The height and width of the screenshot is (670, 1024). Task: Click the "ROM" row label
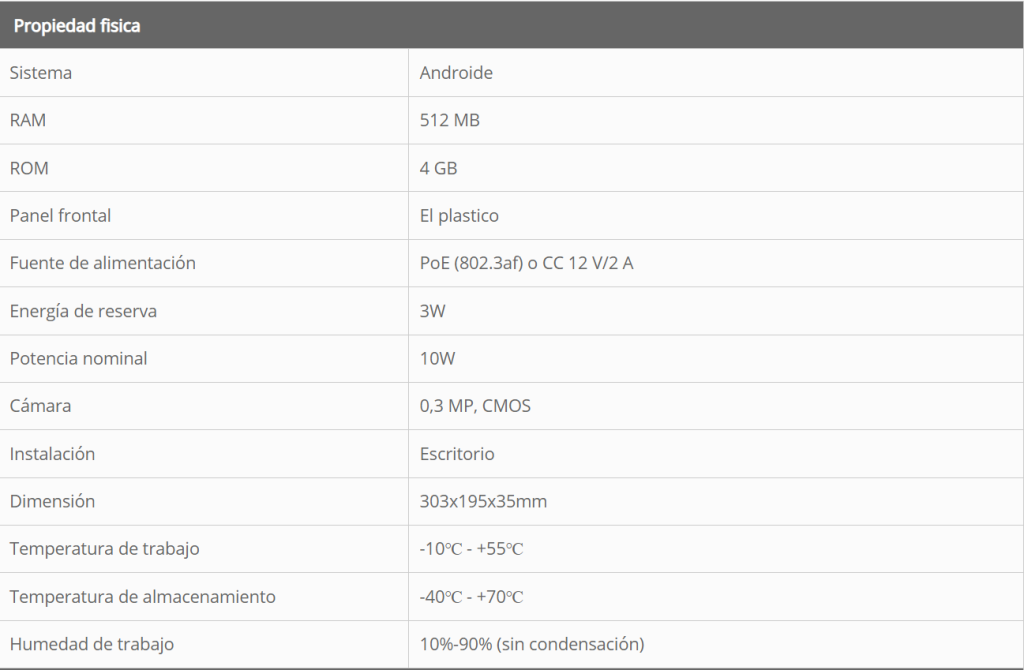coord(29,168)
